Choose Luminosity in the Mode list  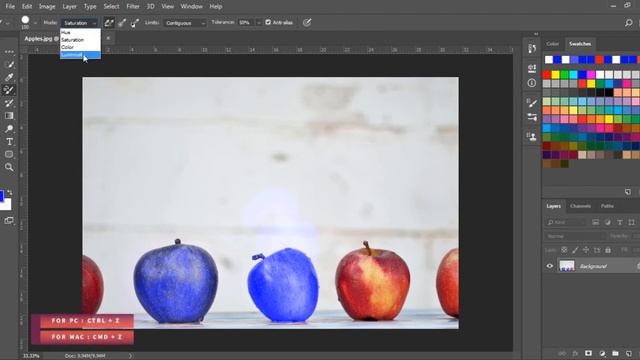pos(80,55)
